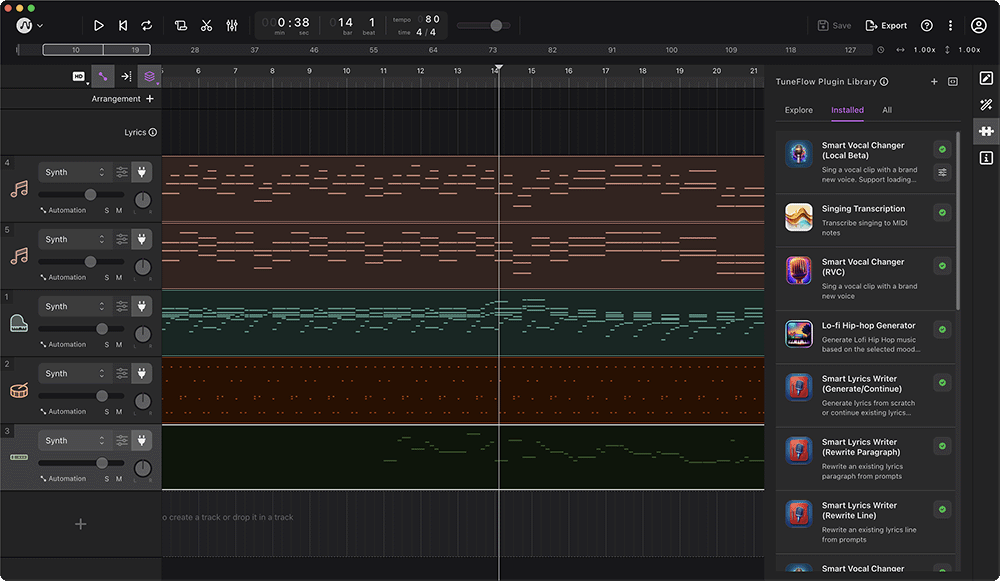Click the pan knob on track 5
This screenshot has height=581, width=1000.
[142, 267]
